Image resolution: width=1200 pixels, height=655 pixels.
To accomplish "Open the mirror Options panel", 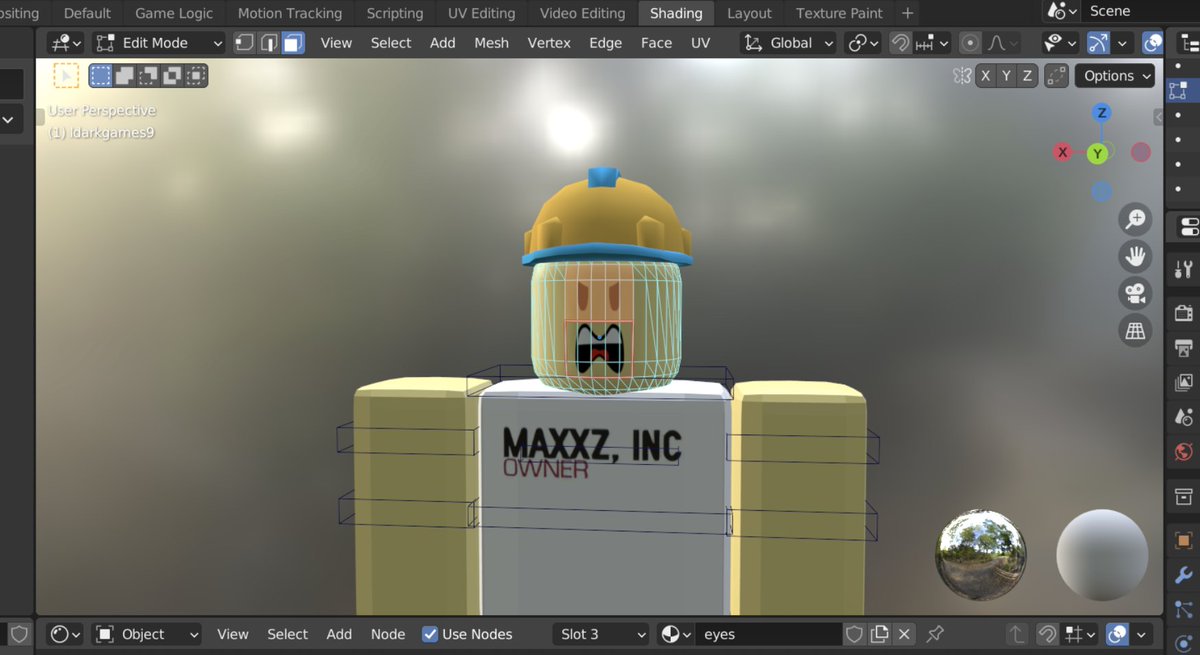I will 1115,75.
